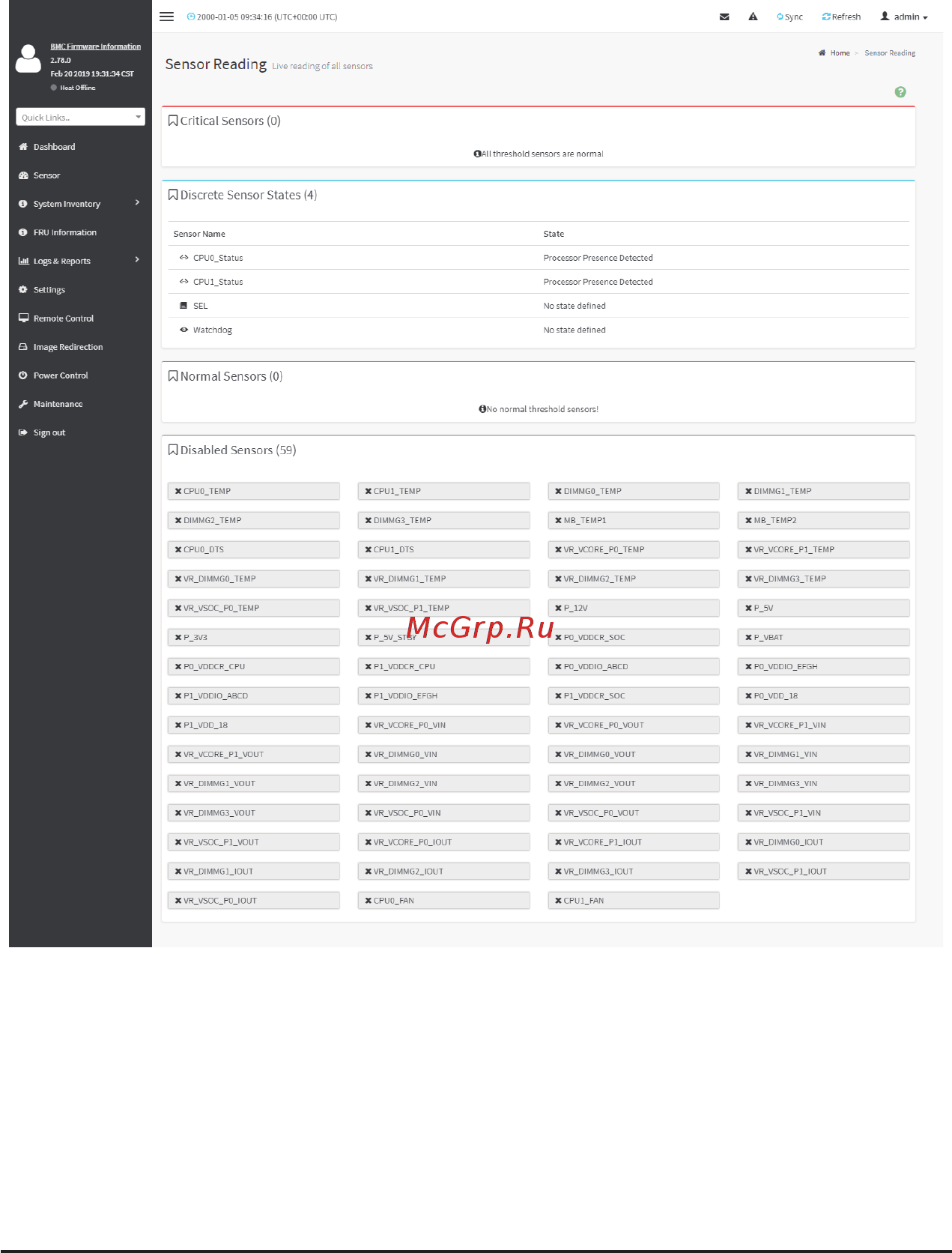This screenshot has height=1253, width=952.
Task: Click the Power Control power icon
Action: 23,375
